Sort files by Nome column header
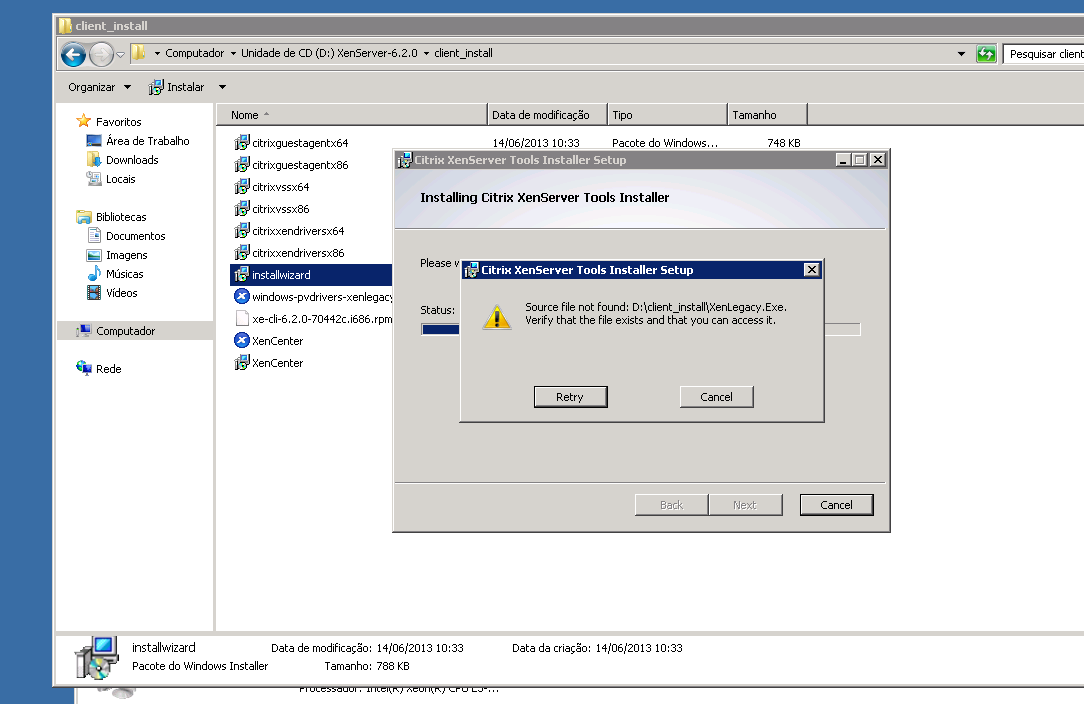 350,115
